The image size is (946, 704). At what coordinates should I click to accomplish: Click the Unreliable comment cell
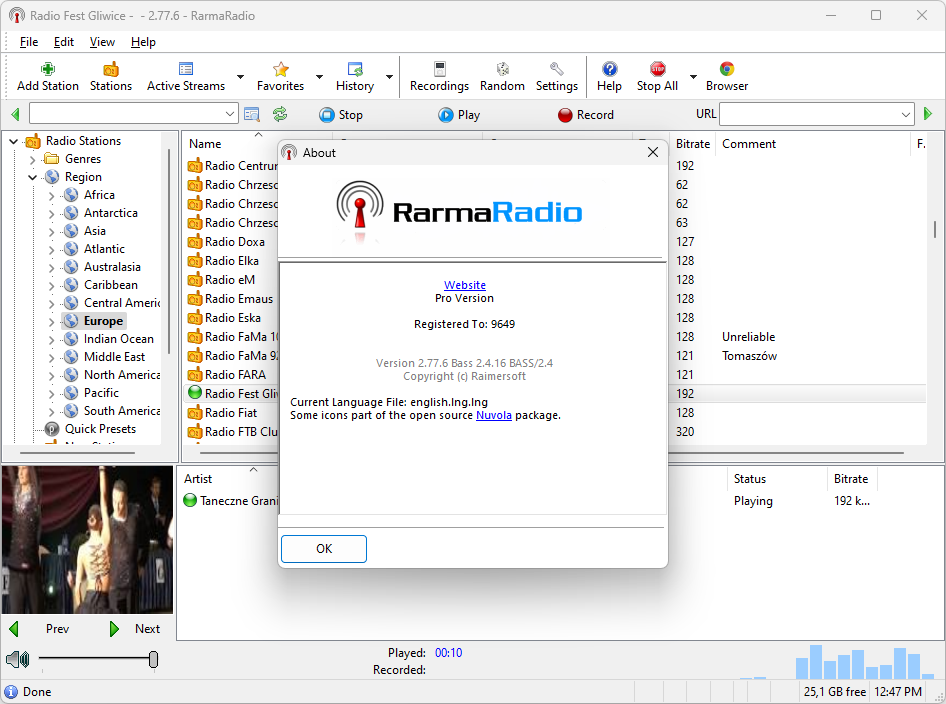click(748, 337)
